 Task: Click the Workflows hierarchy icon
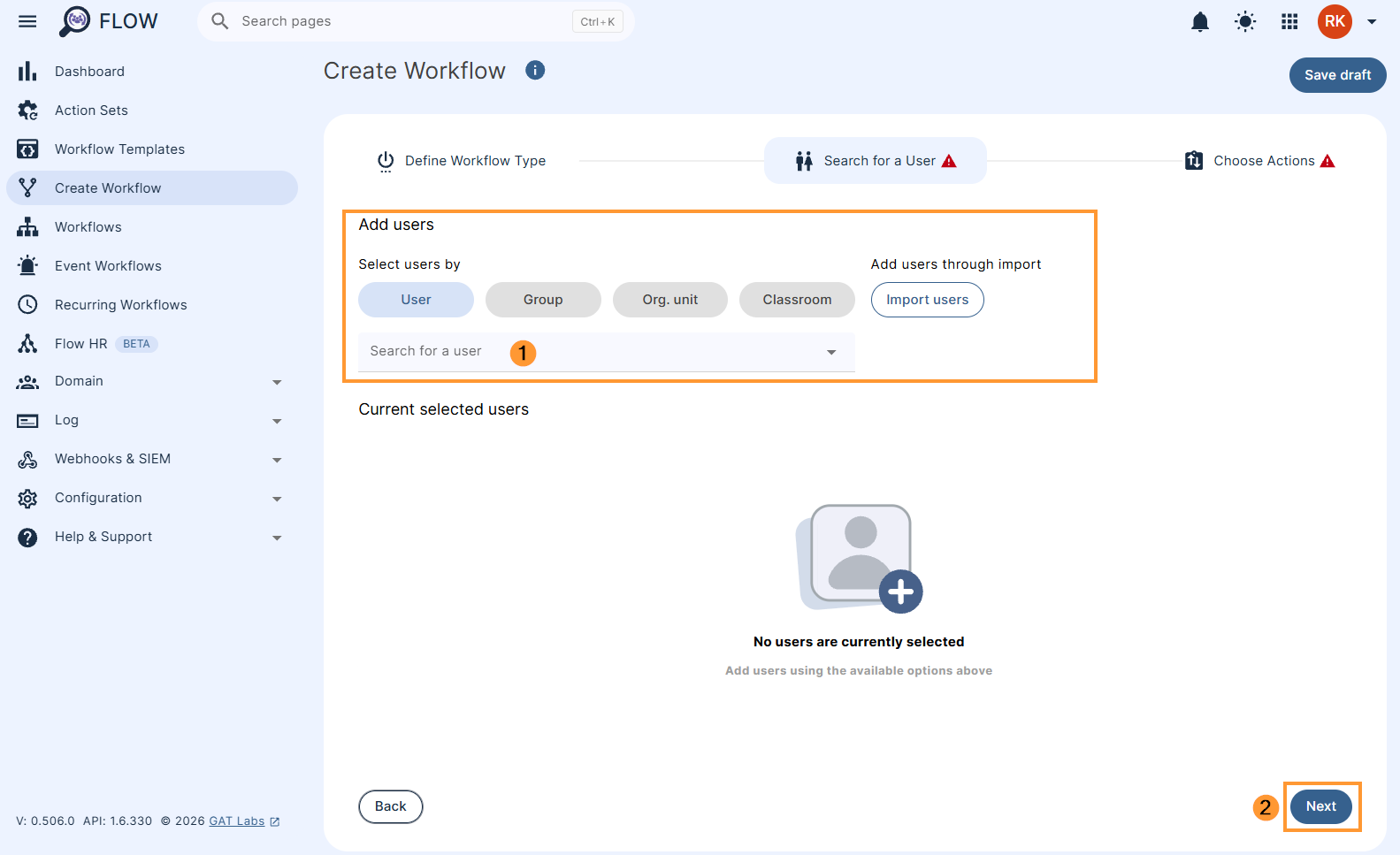[x=27, y=227]
